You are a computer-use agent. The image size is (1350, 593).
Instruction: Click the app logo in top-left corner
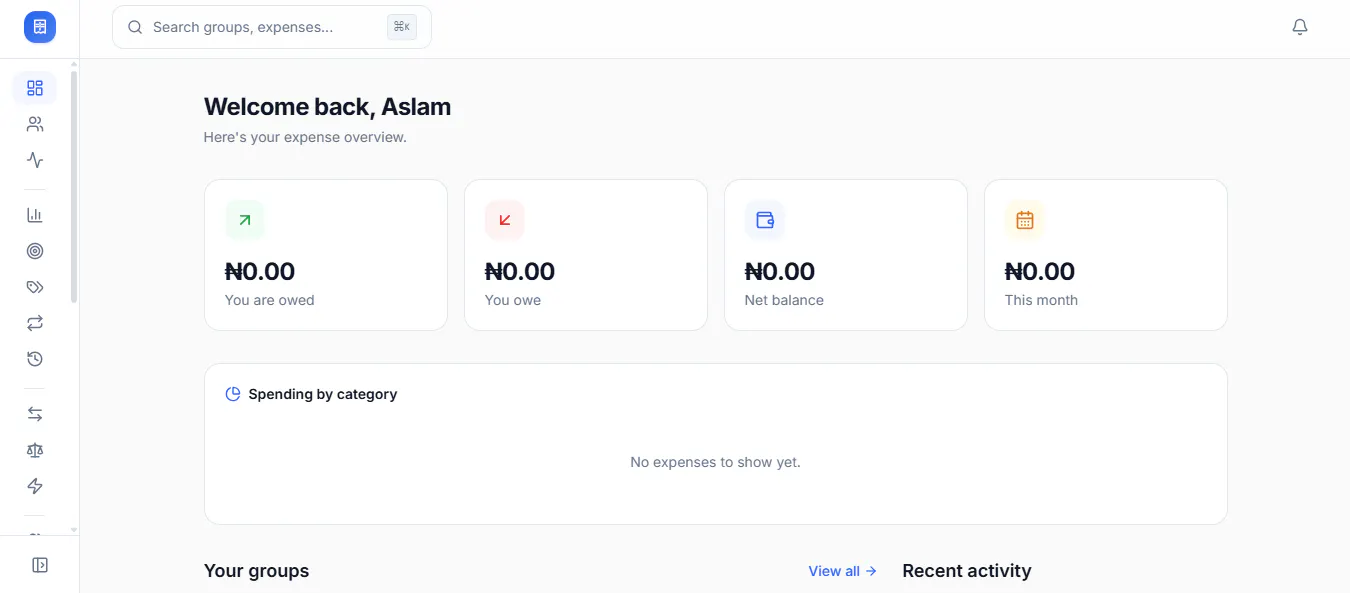pyautogui.click(x=40, y=27)
